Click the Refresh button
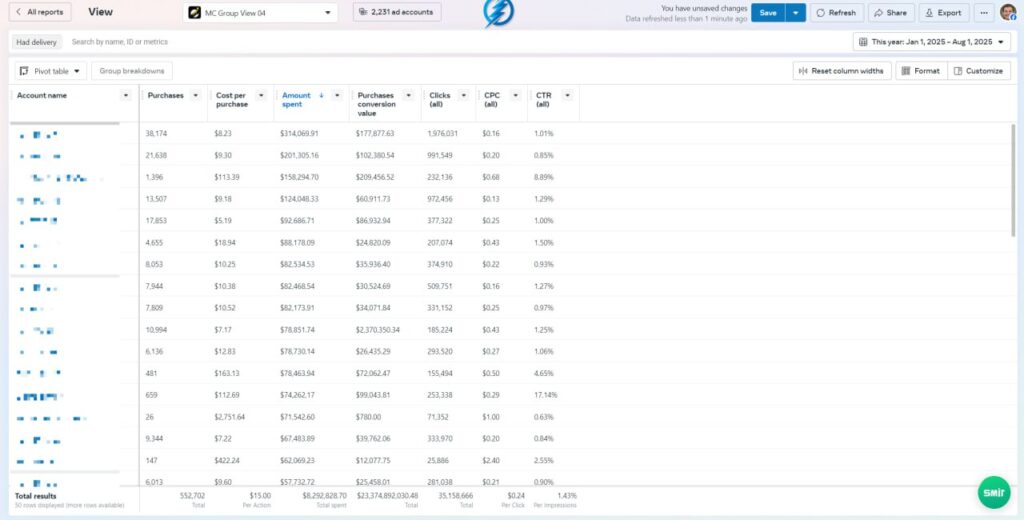 836,13
